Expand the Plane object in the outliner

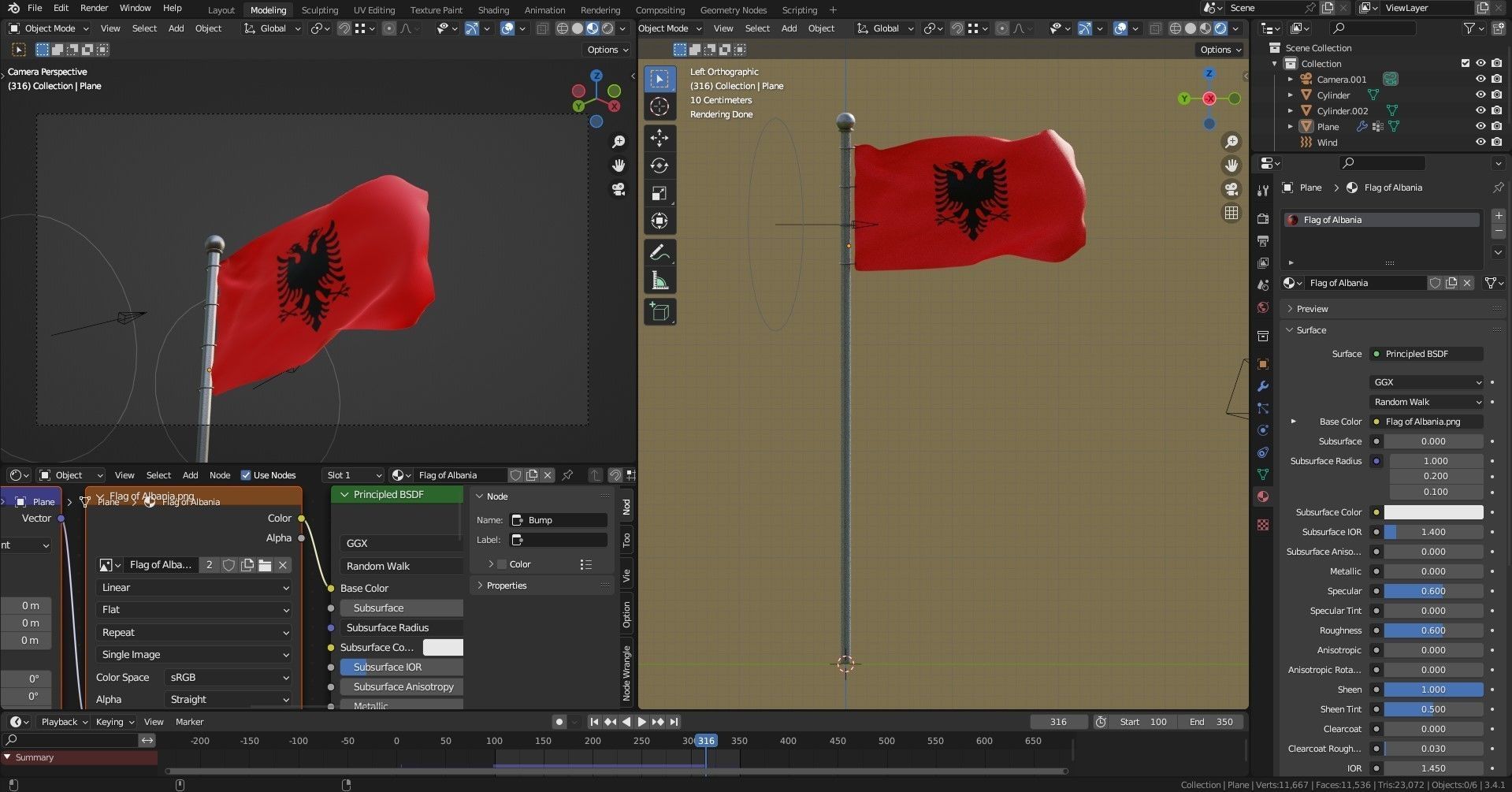[x=1291, y=127]
